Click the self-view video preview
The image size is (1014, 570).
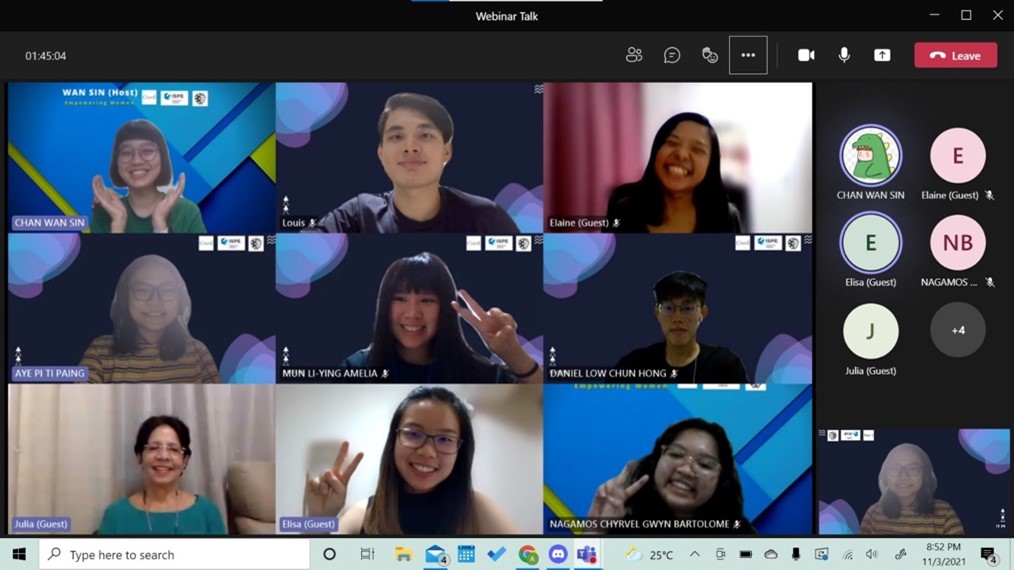coord(914,481)
